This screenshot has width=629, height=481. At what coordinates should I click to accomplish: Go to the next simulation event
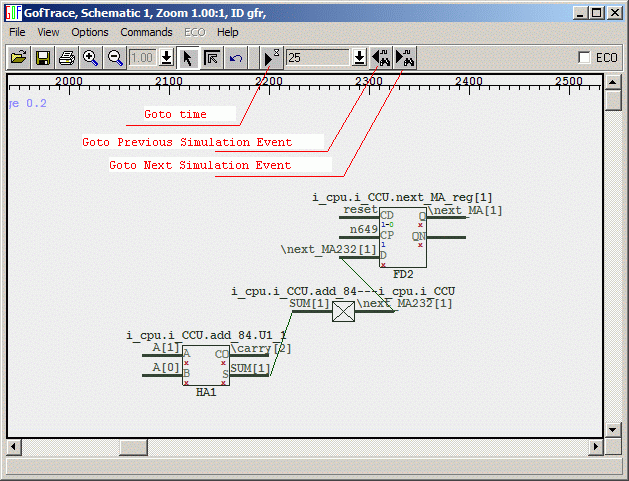405,58
